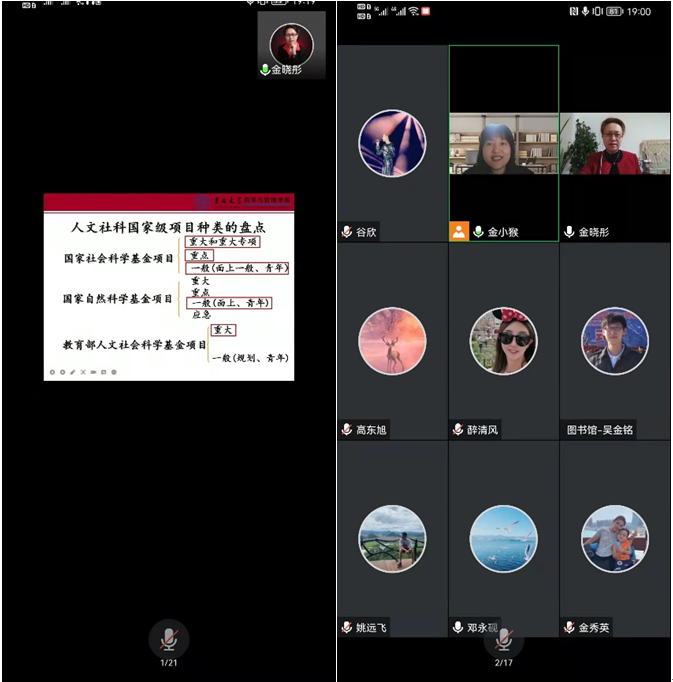Tap the muted microphone button above 1/21
The width and height of the screenshot is (673, 682).
[168, 638]
